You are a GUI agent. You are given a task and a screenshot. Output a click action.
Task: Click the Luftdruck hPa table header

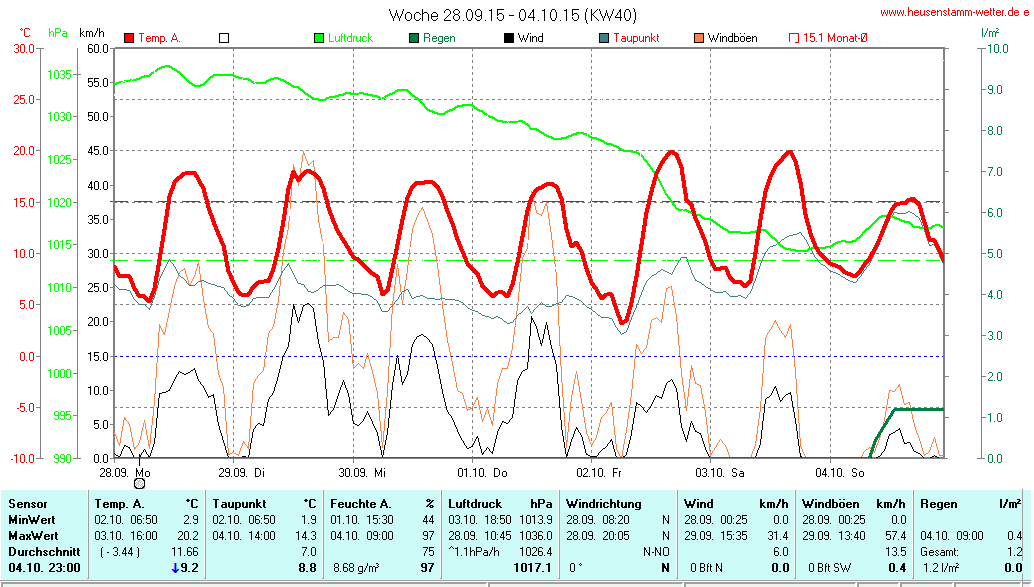click(500, 504)
